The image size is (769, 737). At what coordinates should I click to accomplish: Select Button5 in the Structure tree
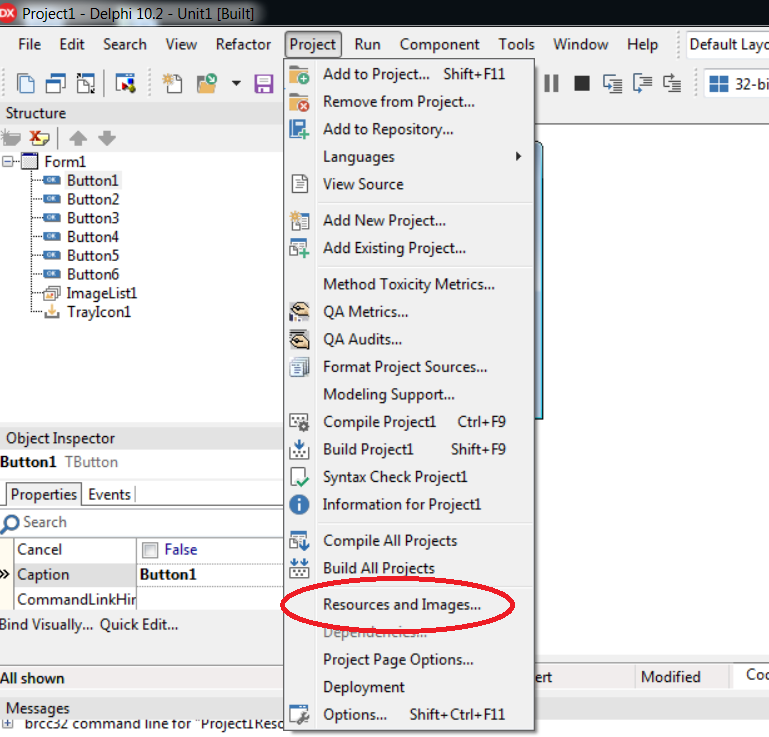pos(93,255)
